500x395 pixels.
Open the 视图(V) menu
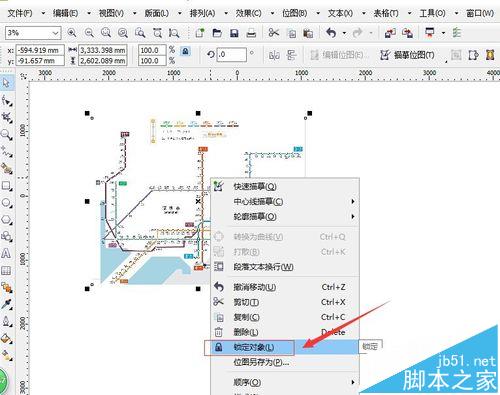pos(111,13)
